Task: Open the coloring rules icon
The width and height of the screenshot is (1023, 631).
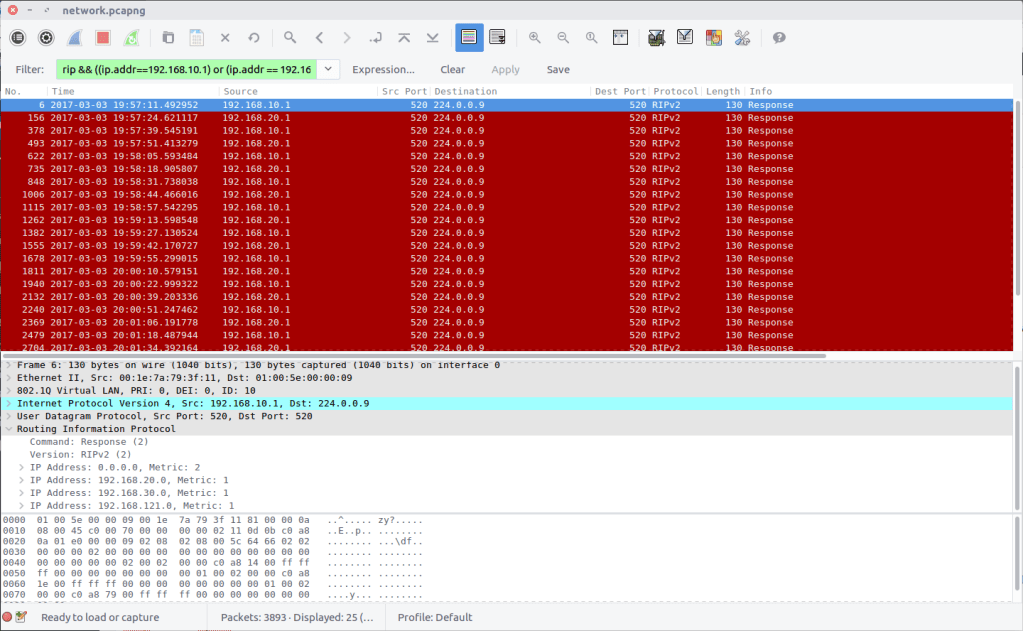Action: (x=713, y=38)
